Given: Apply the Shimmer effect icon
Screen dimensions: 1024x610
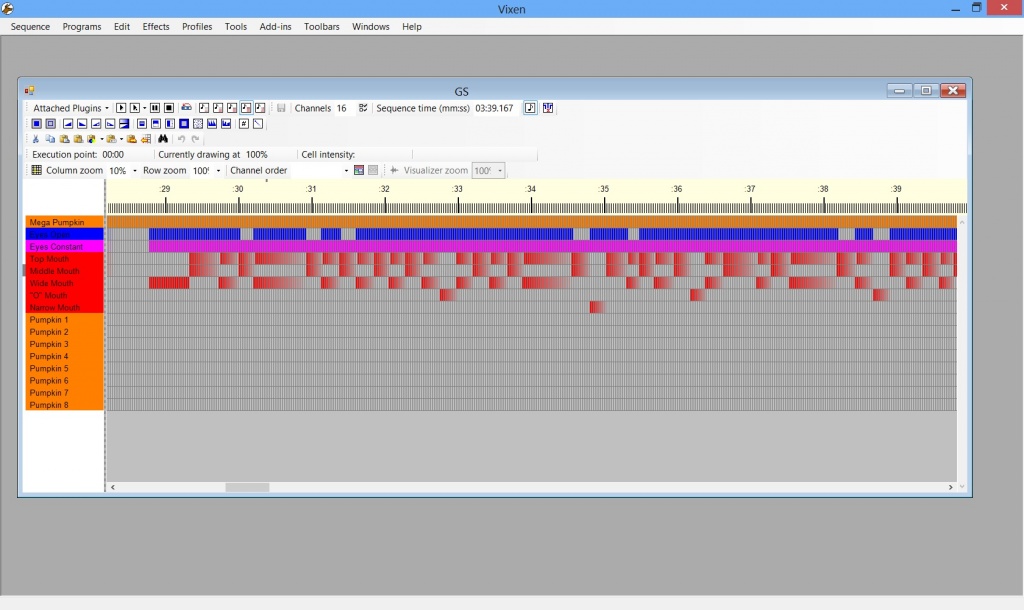Looking at the screenshot, I should (226, 123).
